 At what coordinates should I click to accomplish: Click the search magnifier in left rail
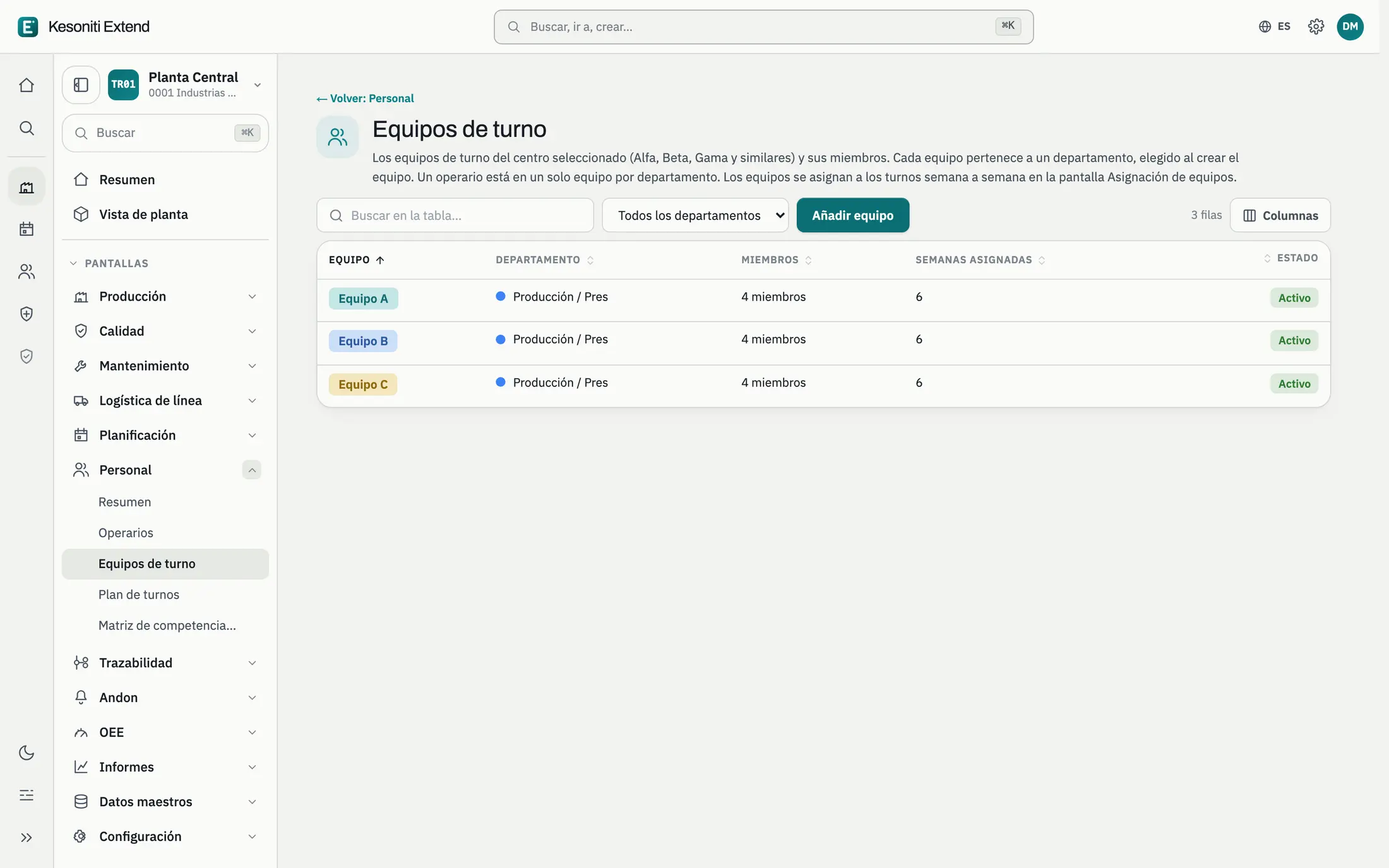tap(27, 128)
